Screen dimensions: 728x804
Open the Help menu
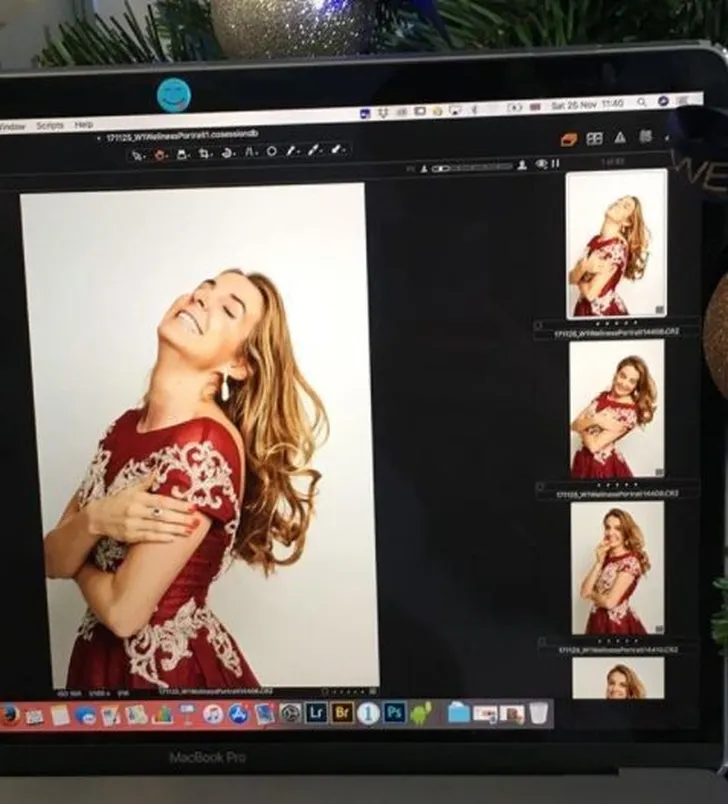[84, 125]
